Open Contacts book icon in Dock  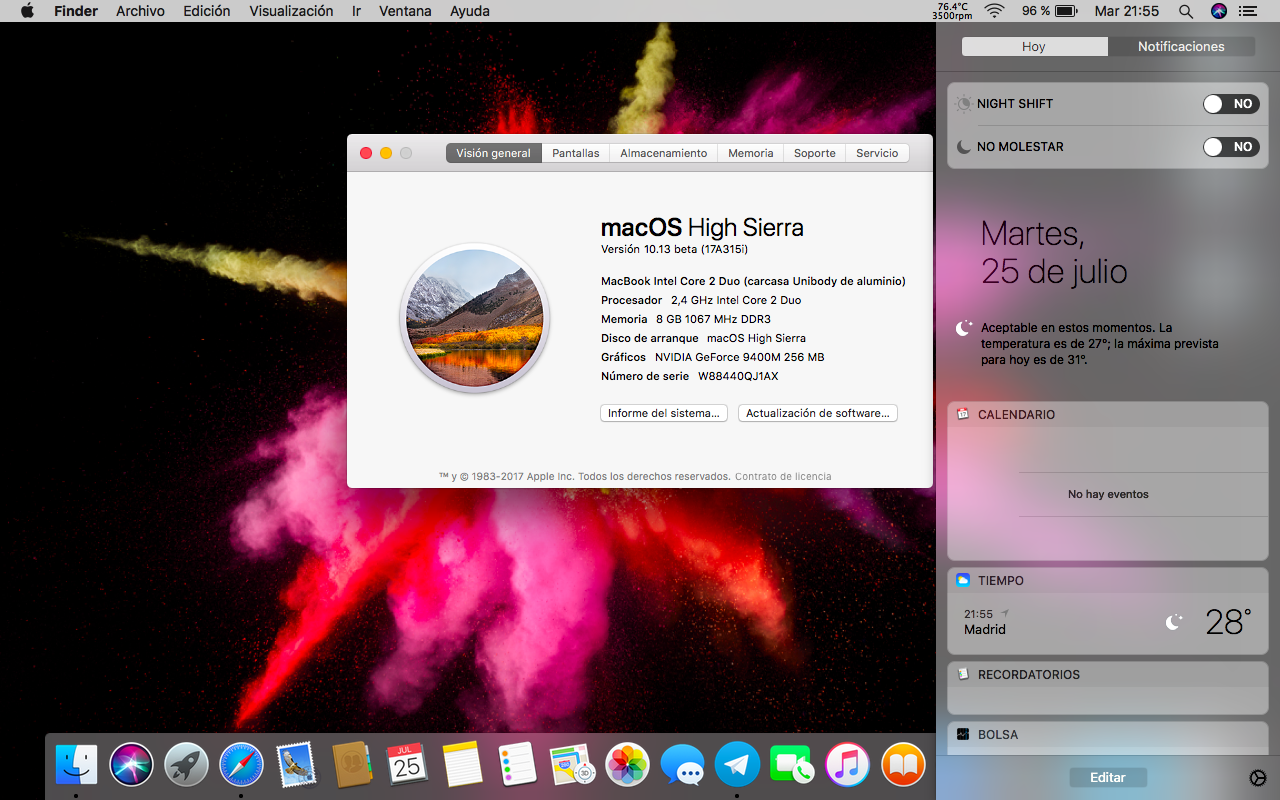pos(352,765)
